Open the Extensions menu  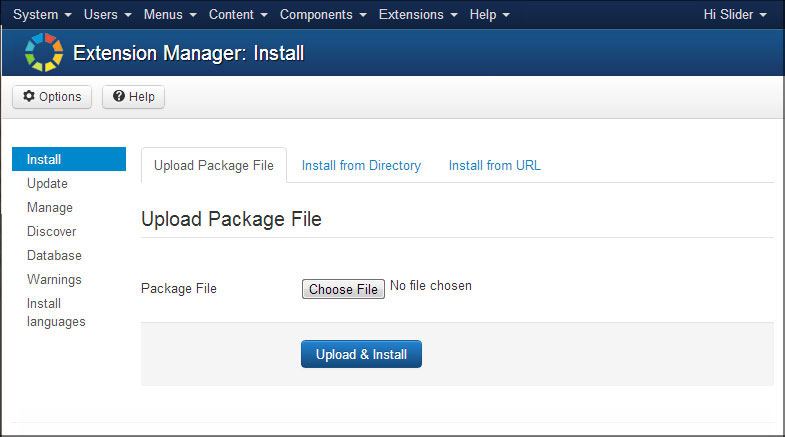[418, 15]
